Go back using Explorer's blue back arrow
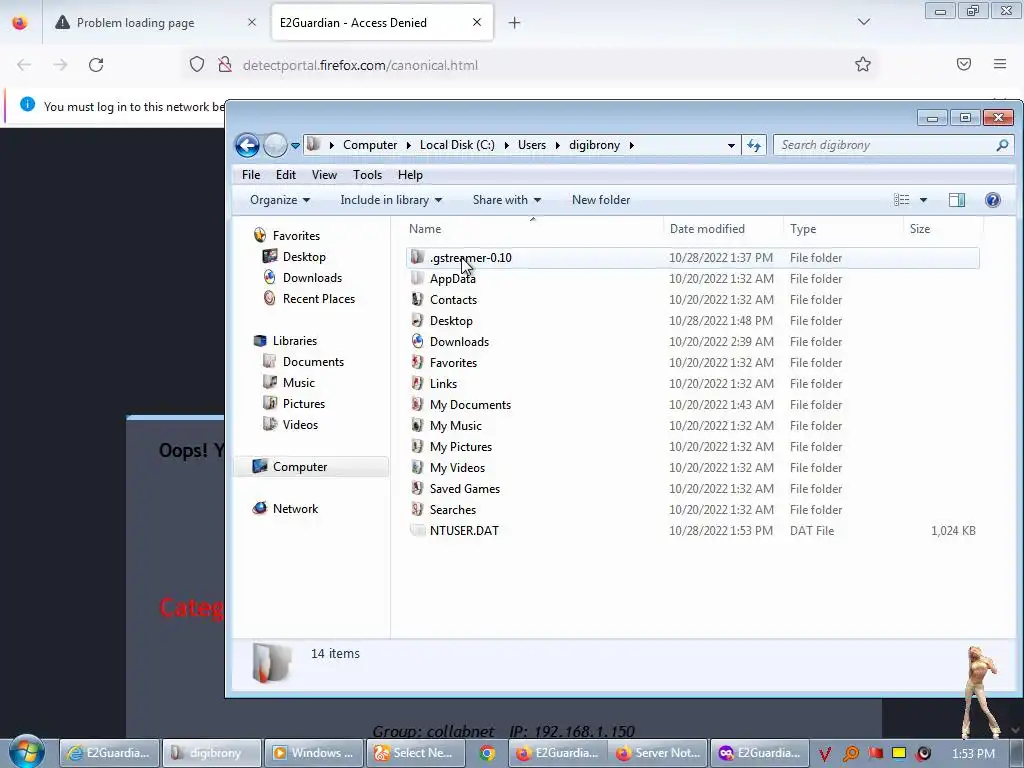The height and width of the screenshot is (768, 1024). point(248,145)
